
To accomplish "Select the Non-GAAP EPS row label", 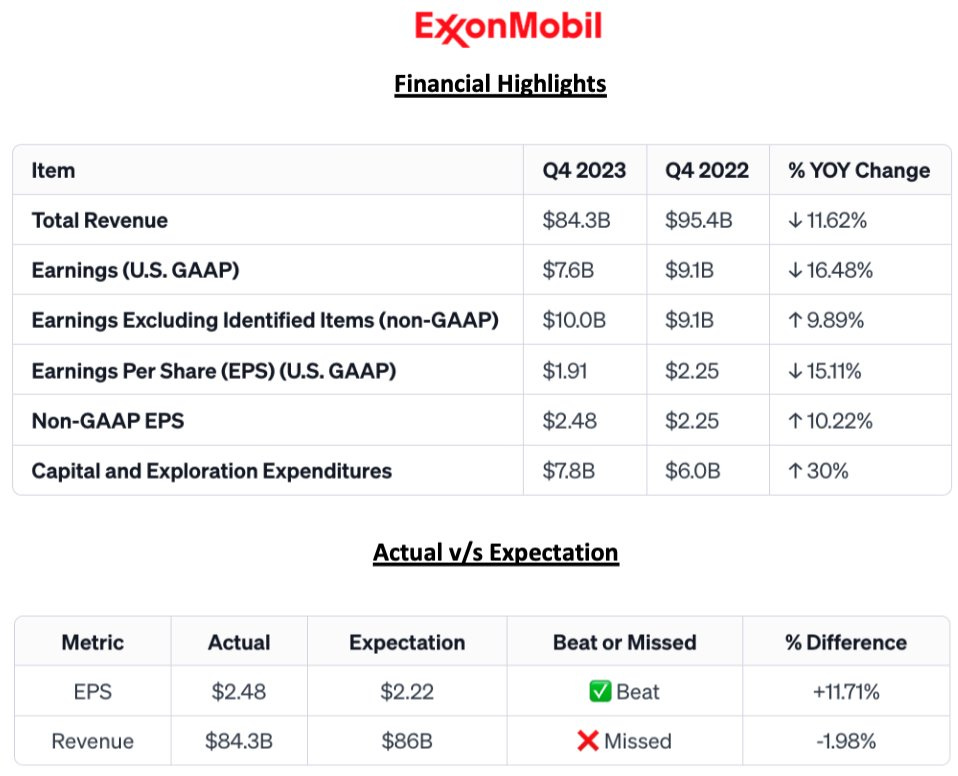I will pos(108,421).
